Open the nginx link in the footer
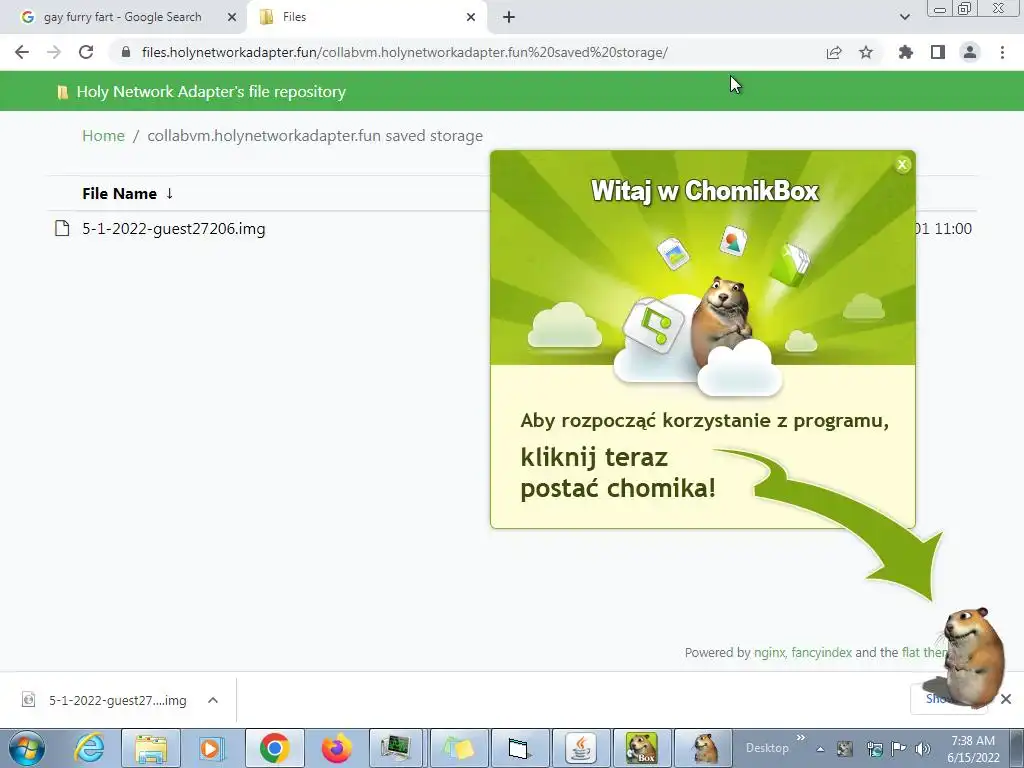 (769, 652)
